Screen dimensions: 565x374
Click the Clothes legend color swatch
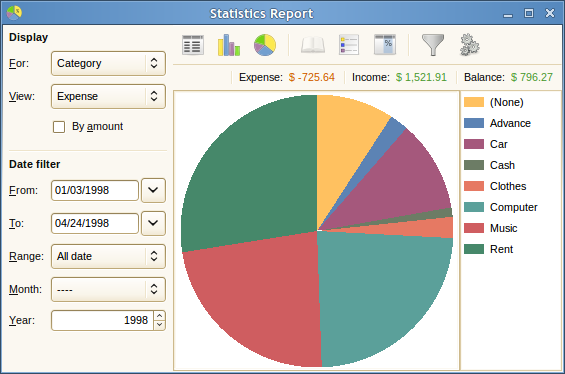point(474,186)
